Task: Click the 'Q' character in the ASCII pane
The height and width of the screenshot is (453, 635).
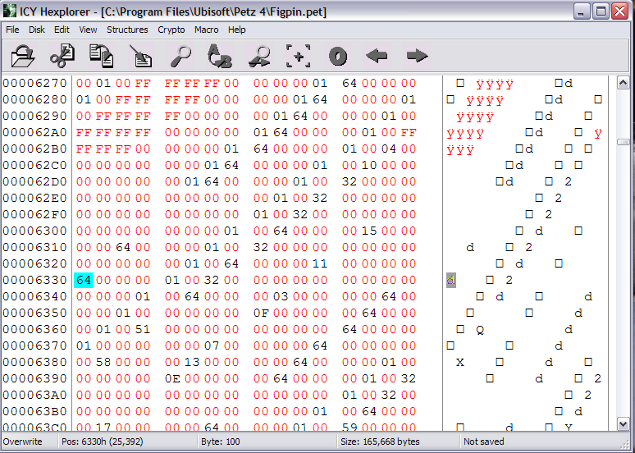Action: click(480, 330)
